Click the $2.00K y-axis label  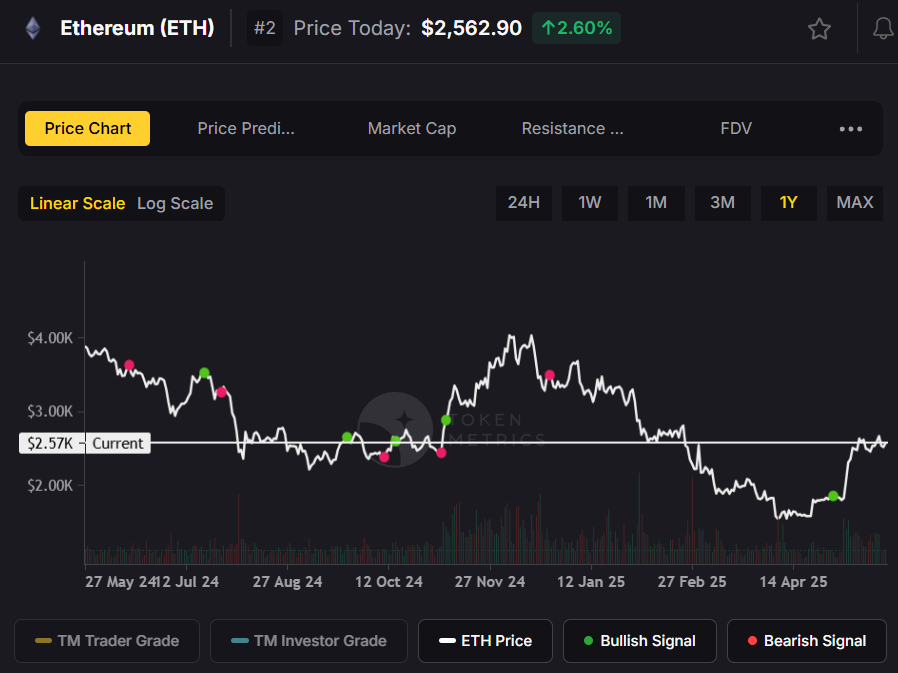pos(50,486)
